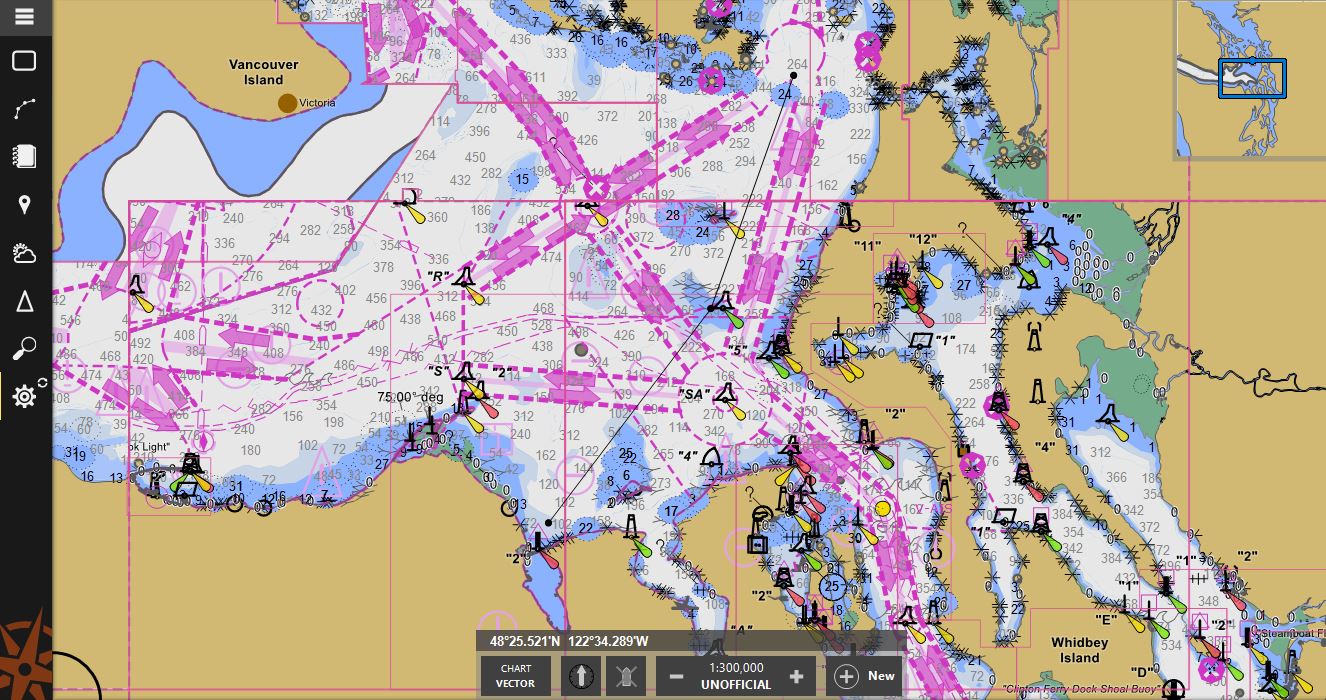The image size is (1326, 700).
Task: Toggle boat-centering with the crossed boat icon
Action: (x=626, y=676)
